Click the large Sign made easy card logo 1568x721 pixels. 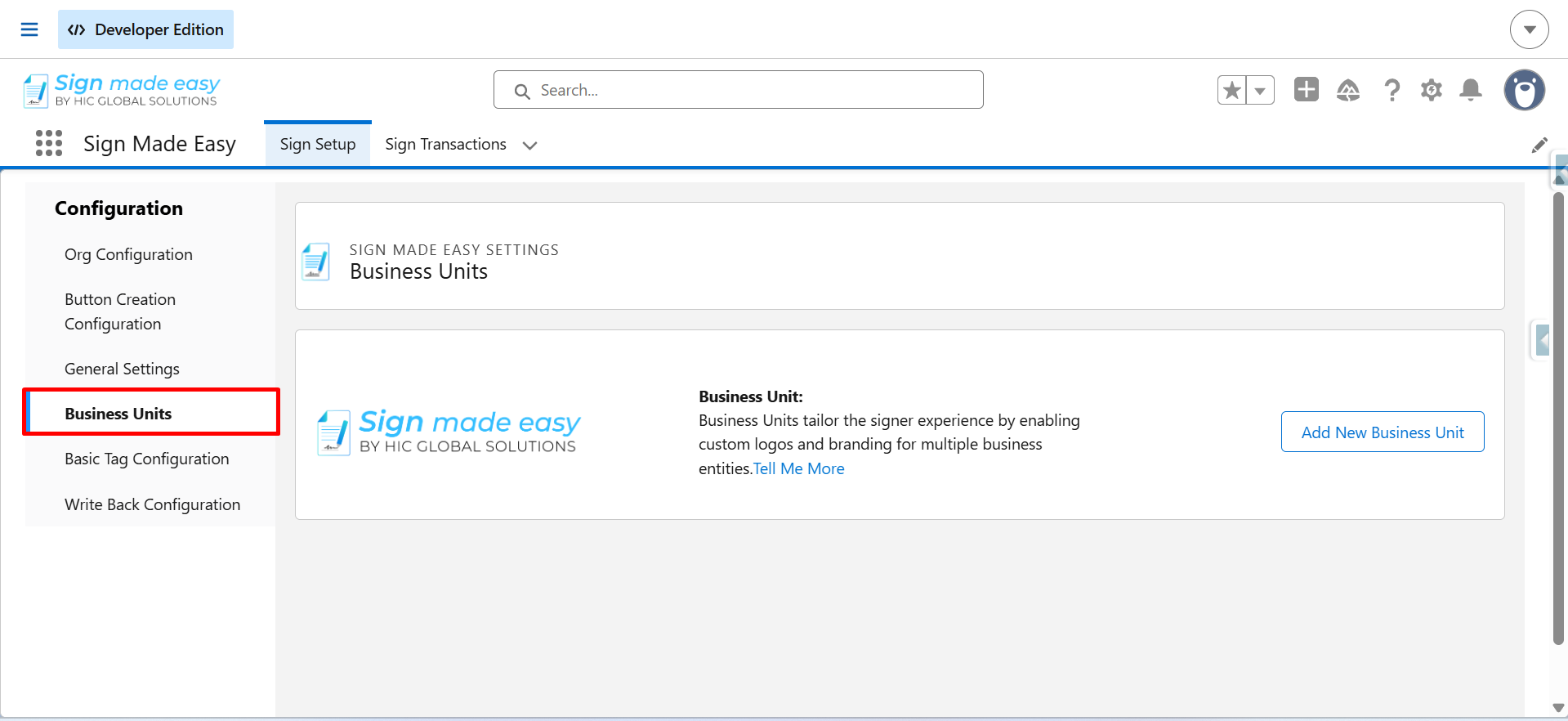pos(449,432)
